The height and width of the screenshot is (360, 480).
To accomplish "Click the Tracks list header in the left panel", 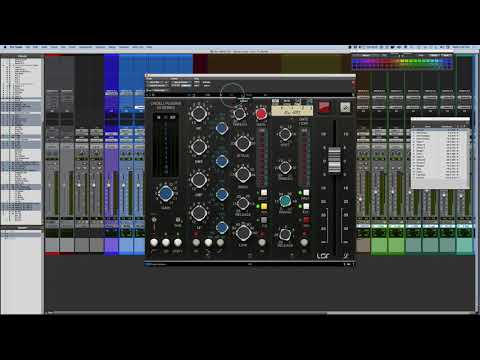I will point(22,56).
